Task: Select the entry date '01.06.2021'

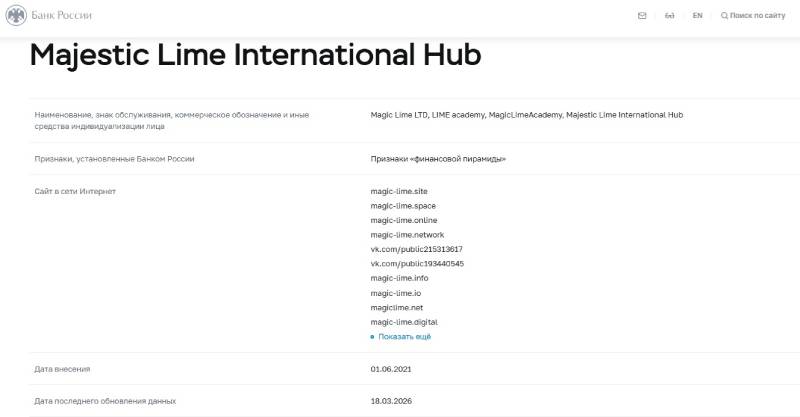Action: point(391,369)
